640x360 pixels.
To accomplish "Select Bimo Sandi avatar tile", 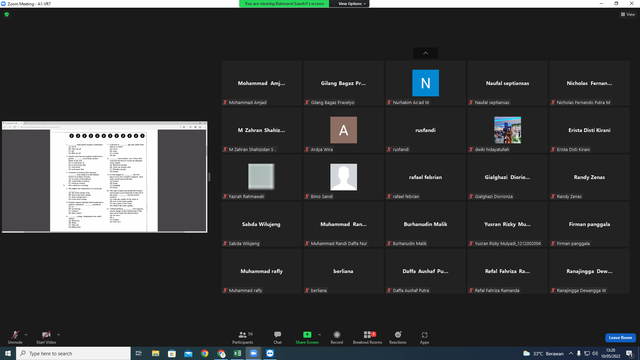I will pos(343,177).
